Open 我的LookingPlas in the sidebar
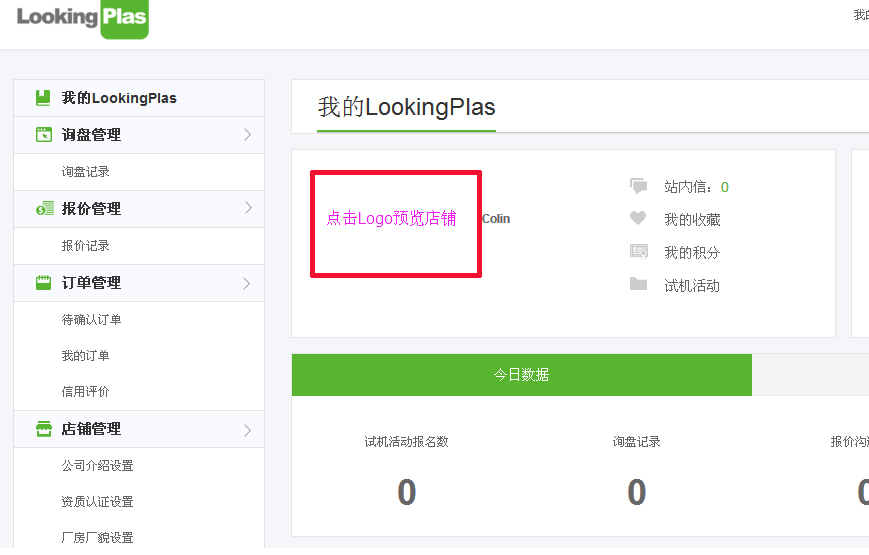This screenshot has height=555, width=869. pos(139,98)
